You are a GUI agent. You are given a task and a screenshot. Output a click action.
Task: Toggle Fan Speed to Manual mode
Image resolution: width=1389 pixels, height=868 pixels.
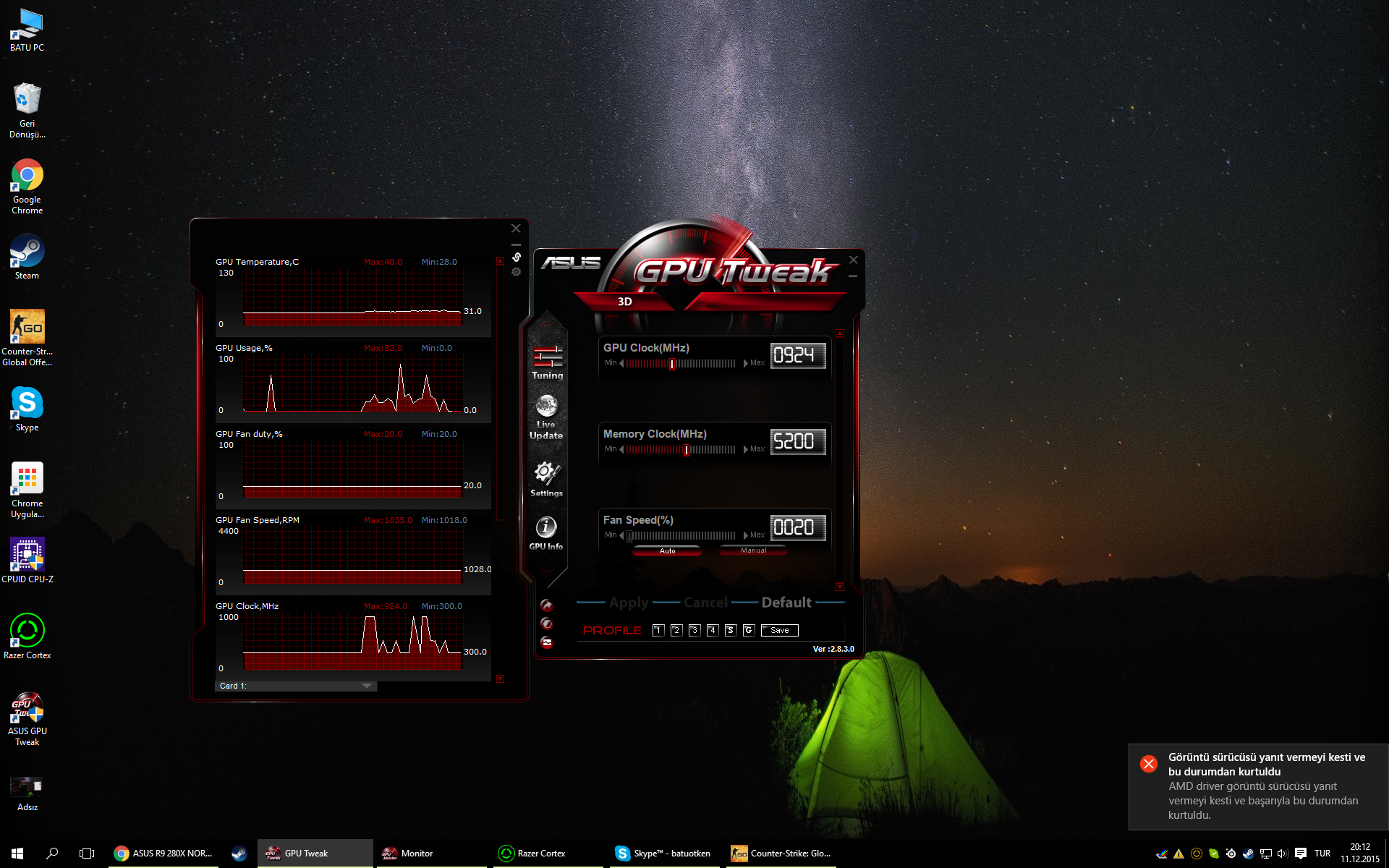tap(752, 551)
